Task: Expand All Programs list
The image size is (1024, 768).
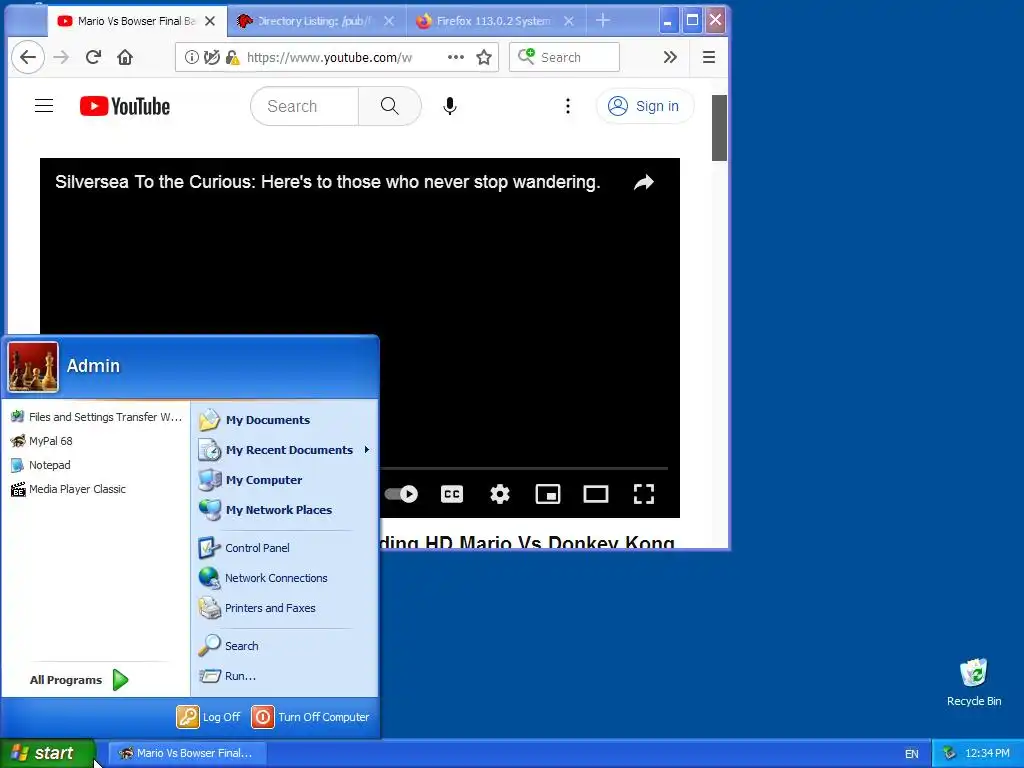Action: tap(78, 680)
